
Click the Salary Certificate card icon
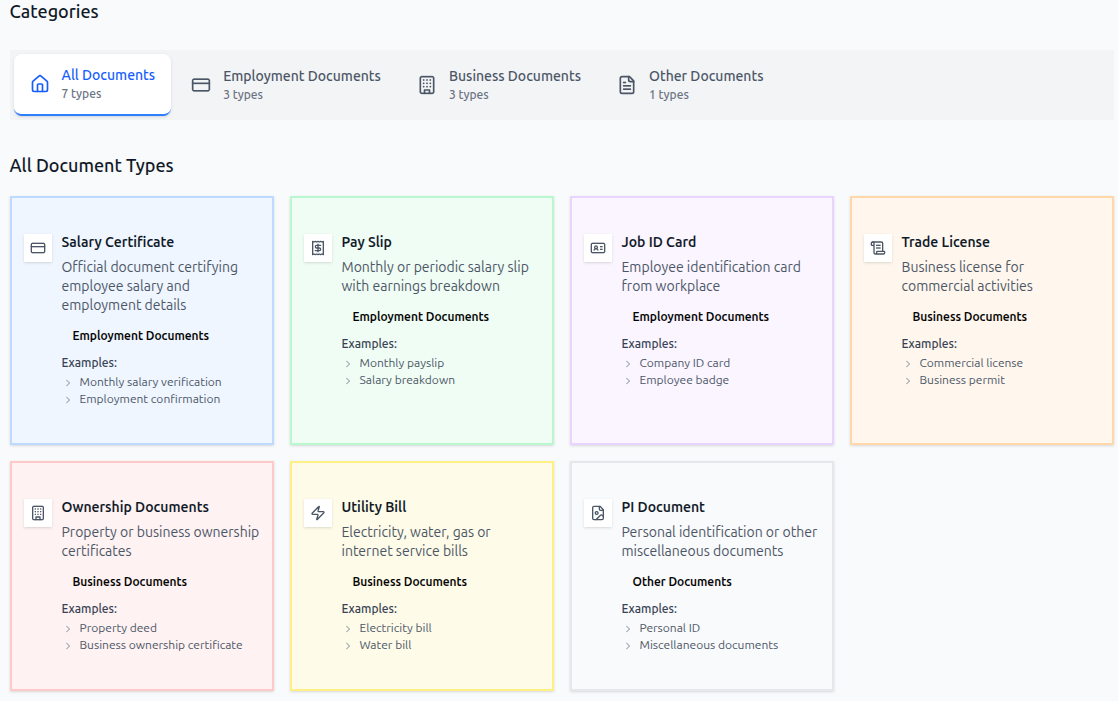38,248
